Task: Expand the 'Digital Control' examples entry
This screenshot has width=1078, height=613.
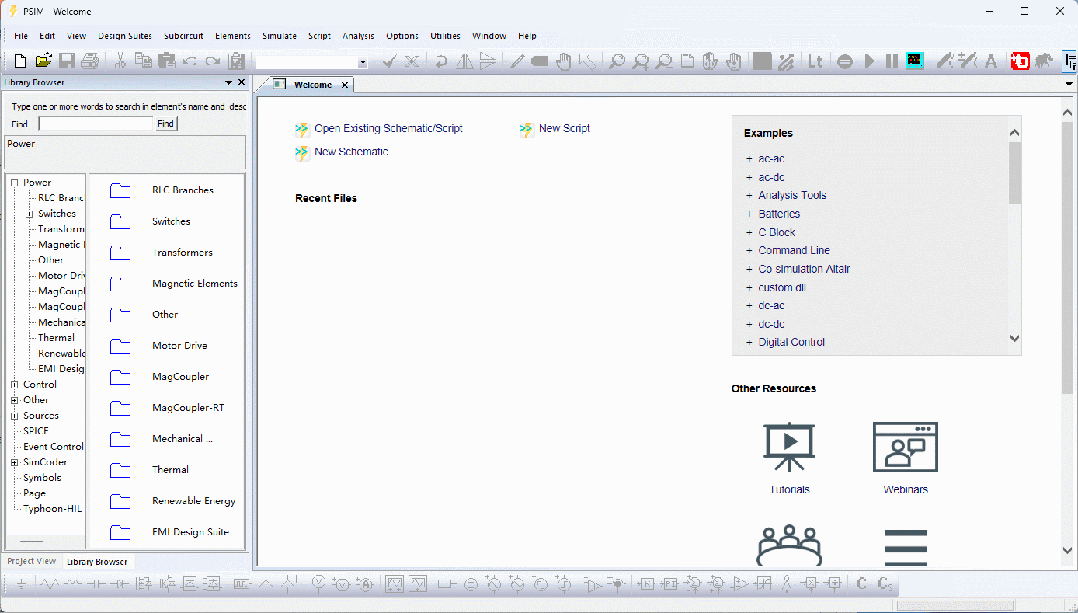Action: [749, 342]
